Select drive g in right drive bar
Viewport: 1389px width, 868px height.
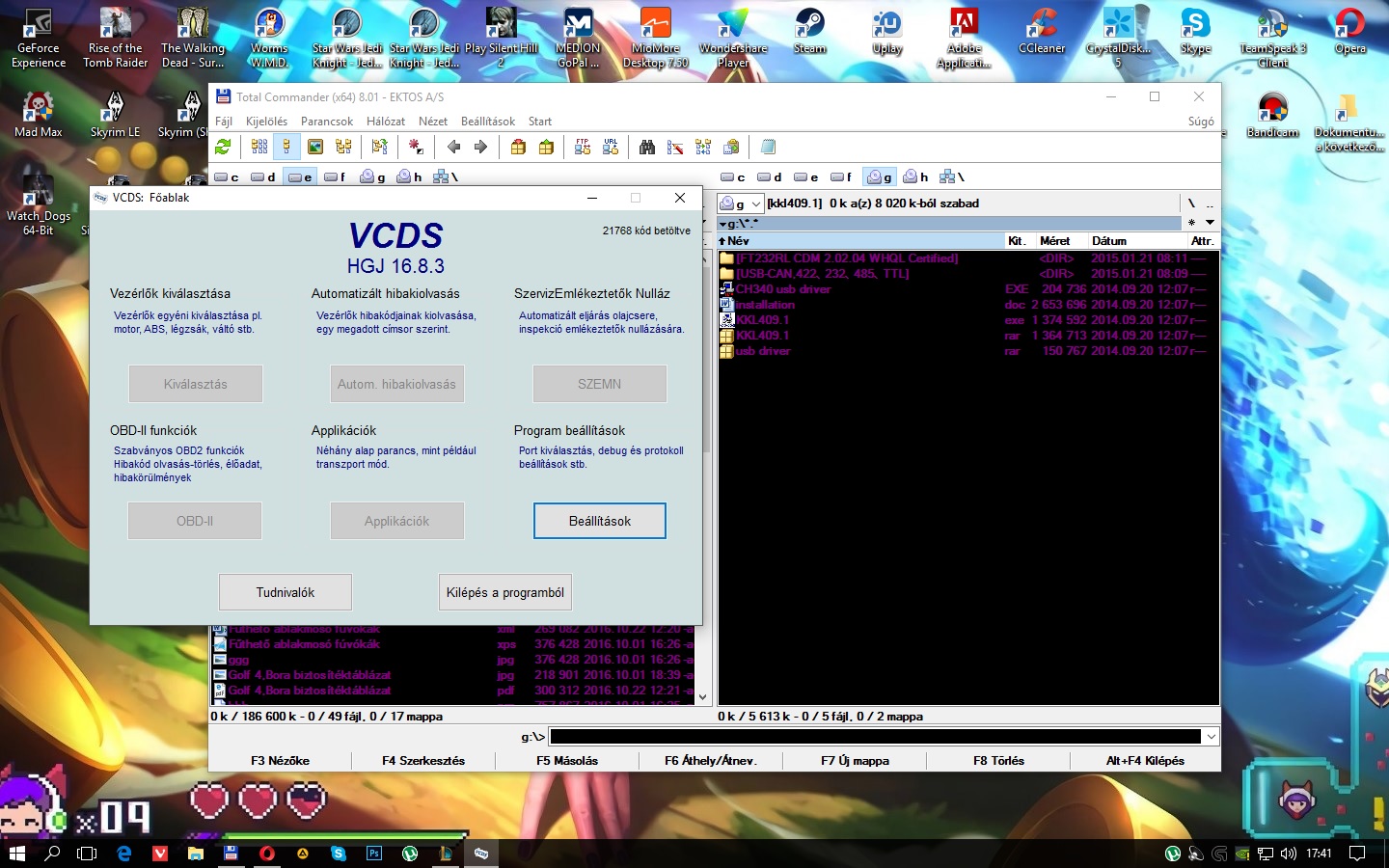(880, 176)
